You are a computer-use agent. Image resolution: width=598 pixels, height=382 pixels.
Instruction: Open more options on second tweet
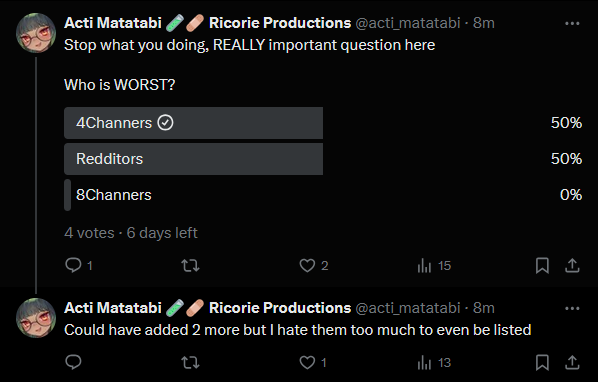[572, 308]
